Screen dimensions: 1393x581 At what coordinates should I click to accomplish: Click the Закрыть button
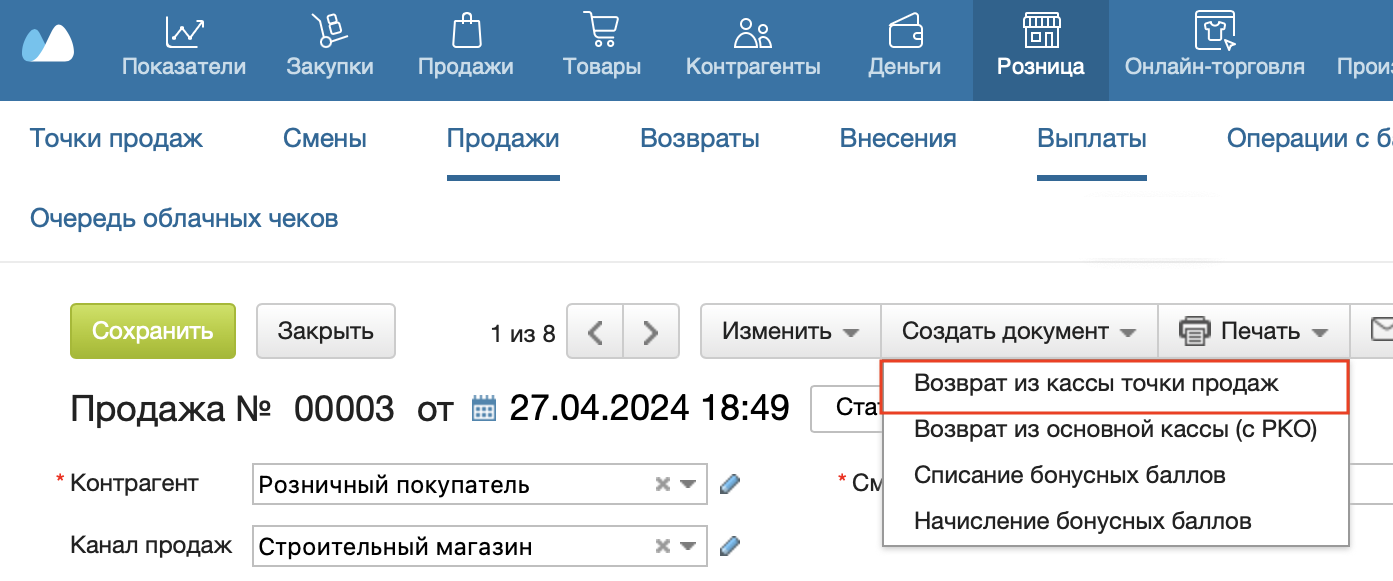(325, 331)
